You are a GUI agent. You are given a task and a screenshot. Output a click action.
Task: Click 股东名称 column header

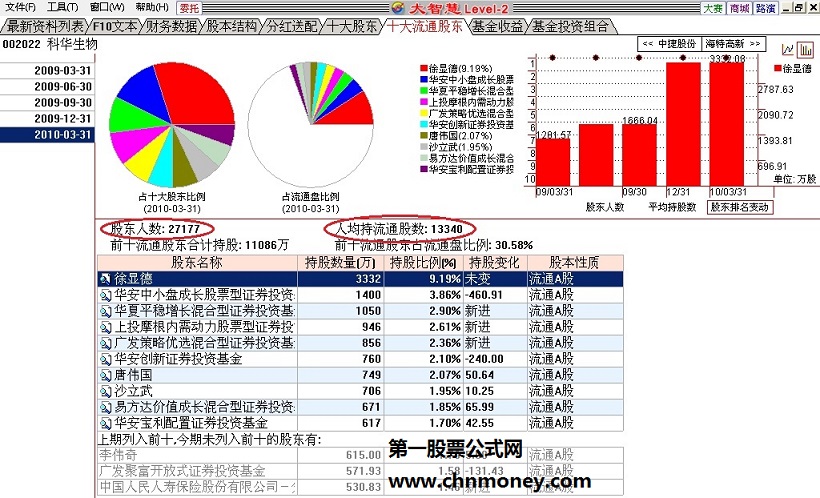click(x=197, y=263)
